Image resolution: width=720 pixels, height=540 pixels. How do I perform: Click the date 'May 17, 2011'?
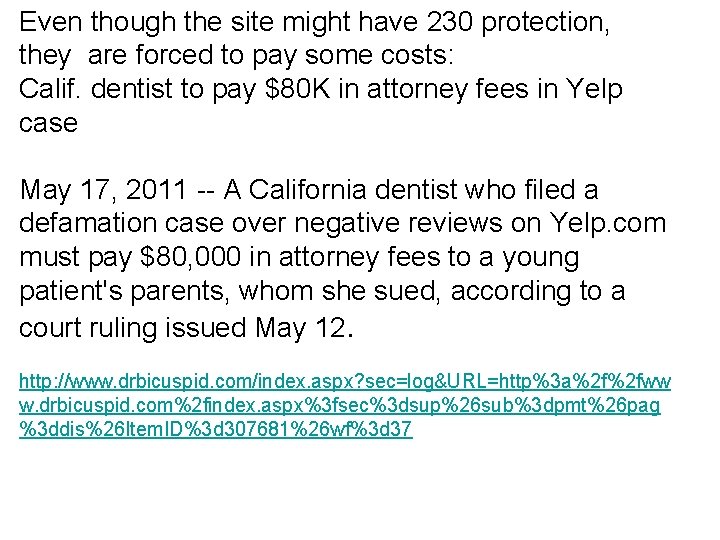click(x=103, y=190)
